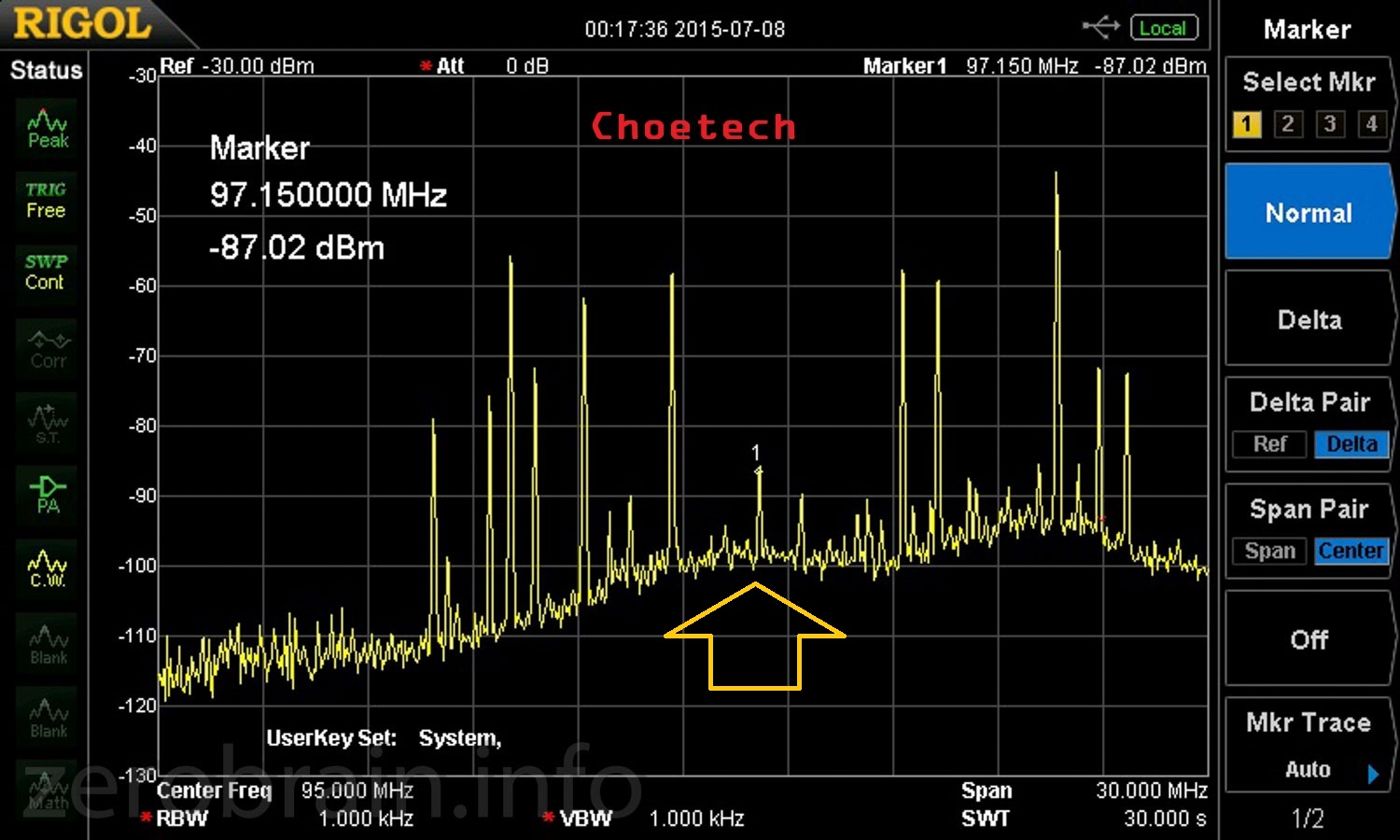
Task: Go to menu page 1/2 indicator
Action: (x=1308, y=819)
